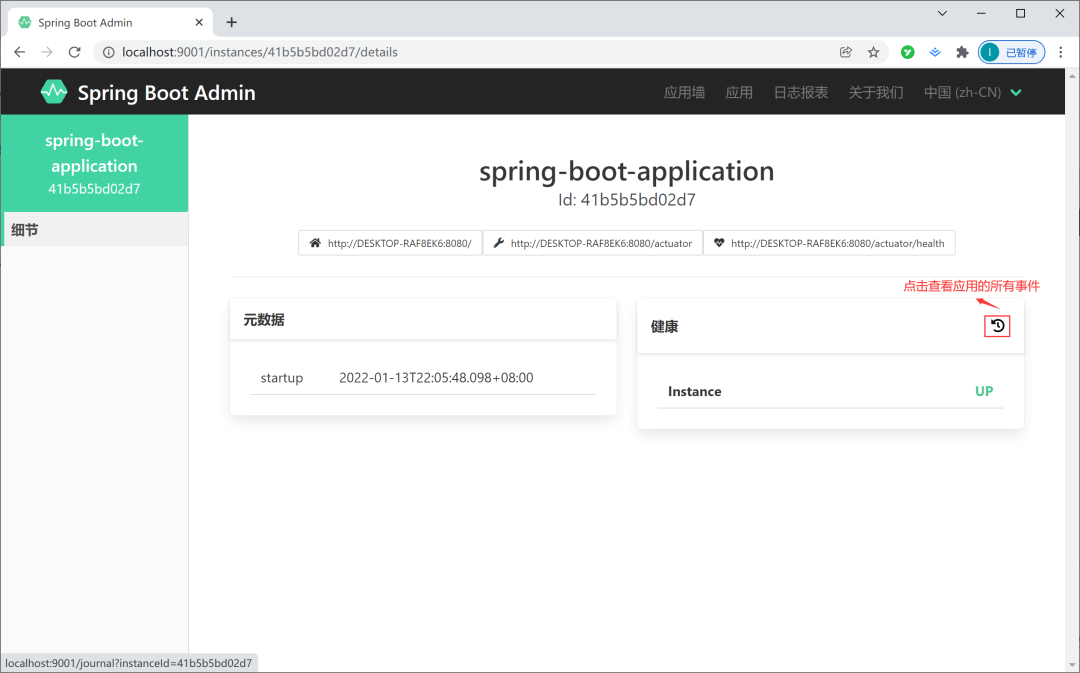The image size is (1080, 673).
Task: Open 细节 in the sidebar
Action: (x=25, y=229)
